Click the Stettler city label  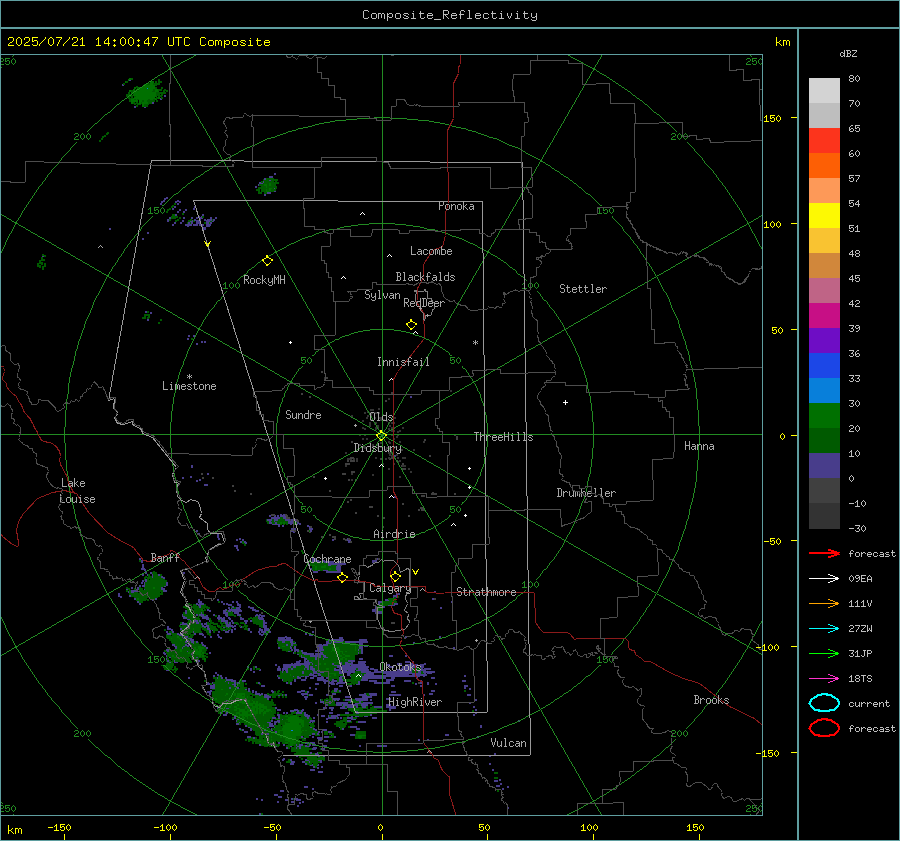pyautogui.click(x=583, y=289)
